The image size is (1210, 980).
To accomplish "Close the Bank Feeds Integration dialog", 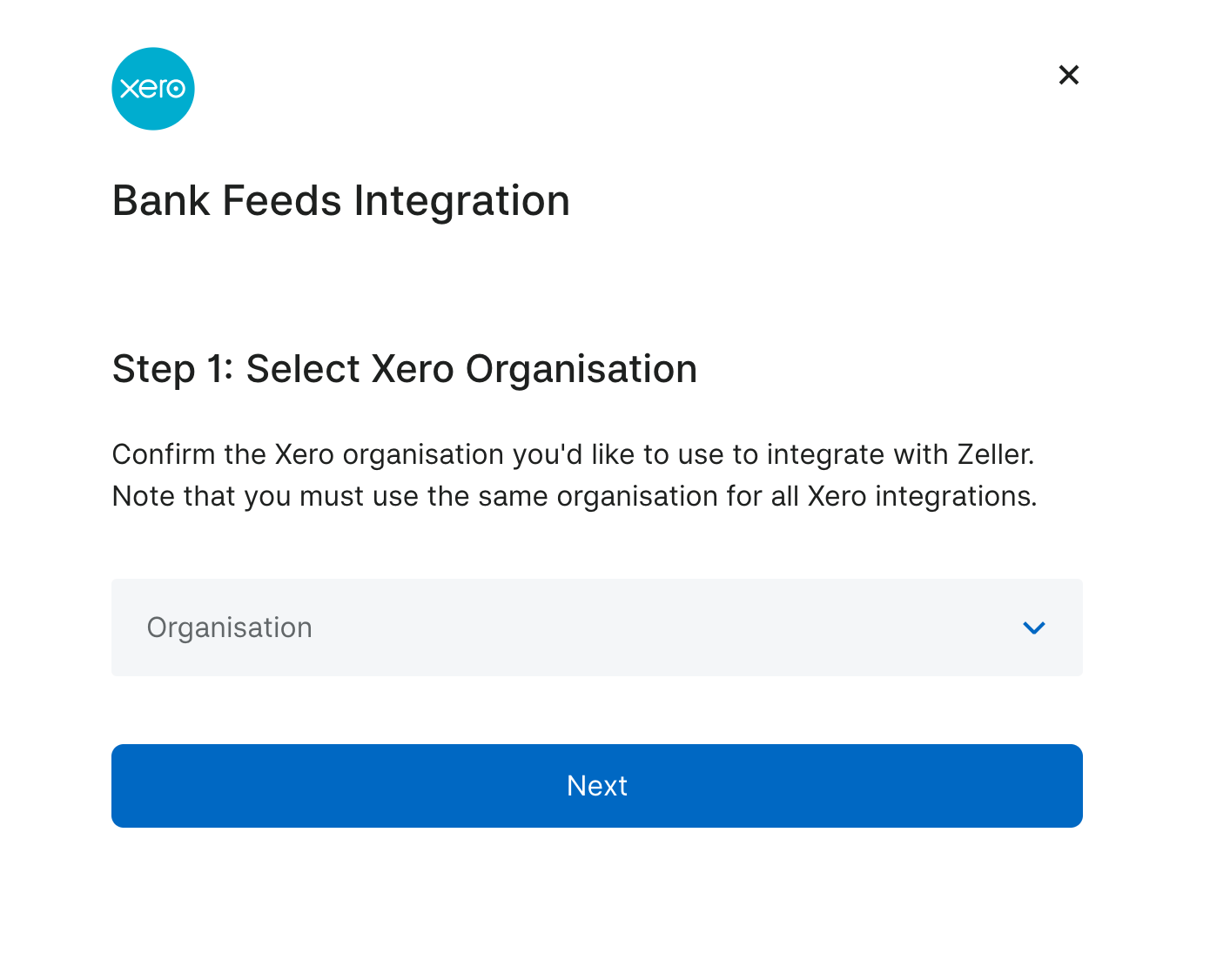I will click(x=1068, y=75).
